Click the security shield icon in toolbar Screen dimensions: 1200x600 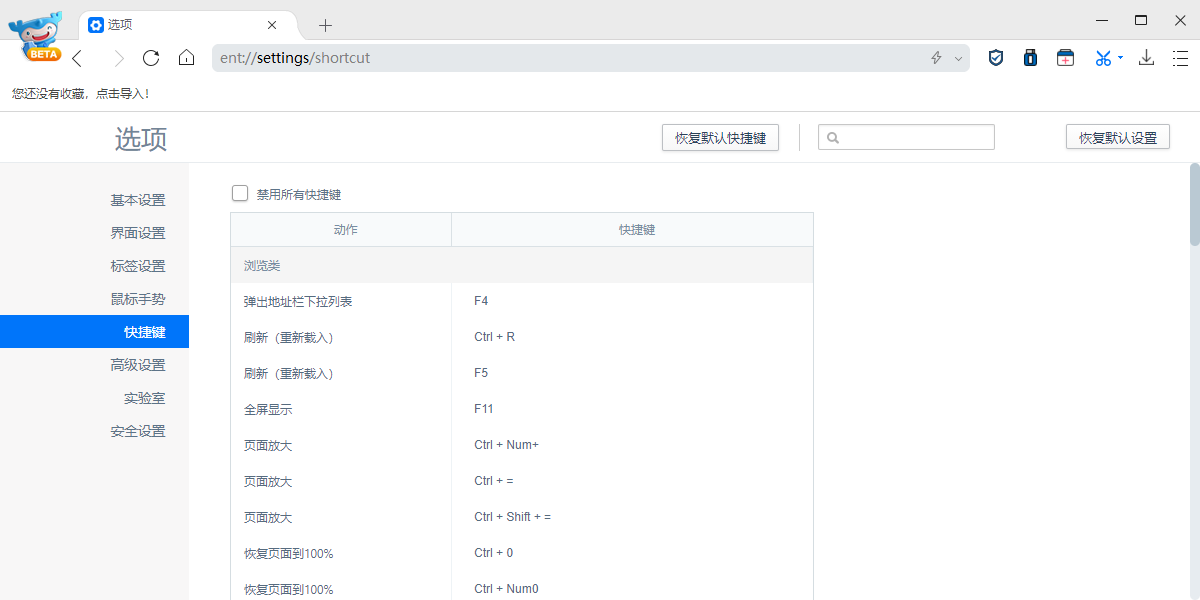[x=995, y=58]
